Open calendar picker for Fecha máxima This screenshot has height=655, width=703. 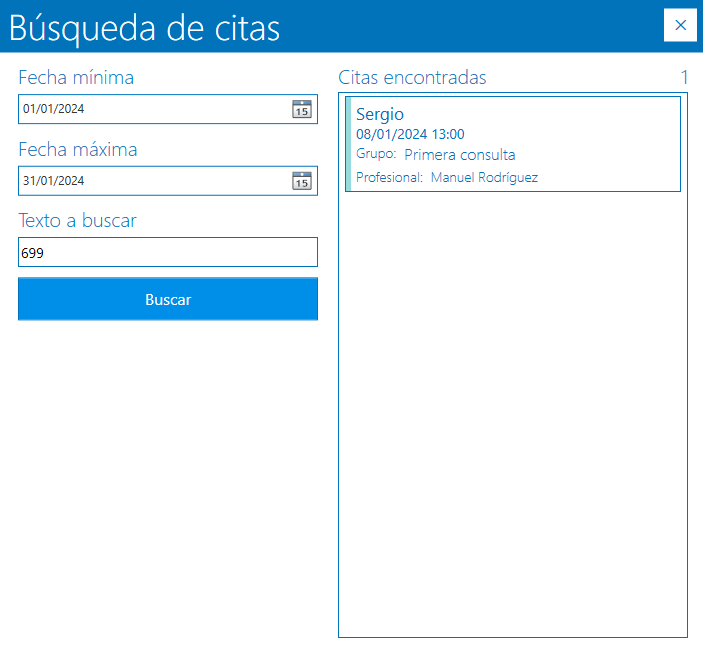pyautogui.click(x=302, y=181)
